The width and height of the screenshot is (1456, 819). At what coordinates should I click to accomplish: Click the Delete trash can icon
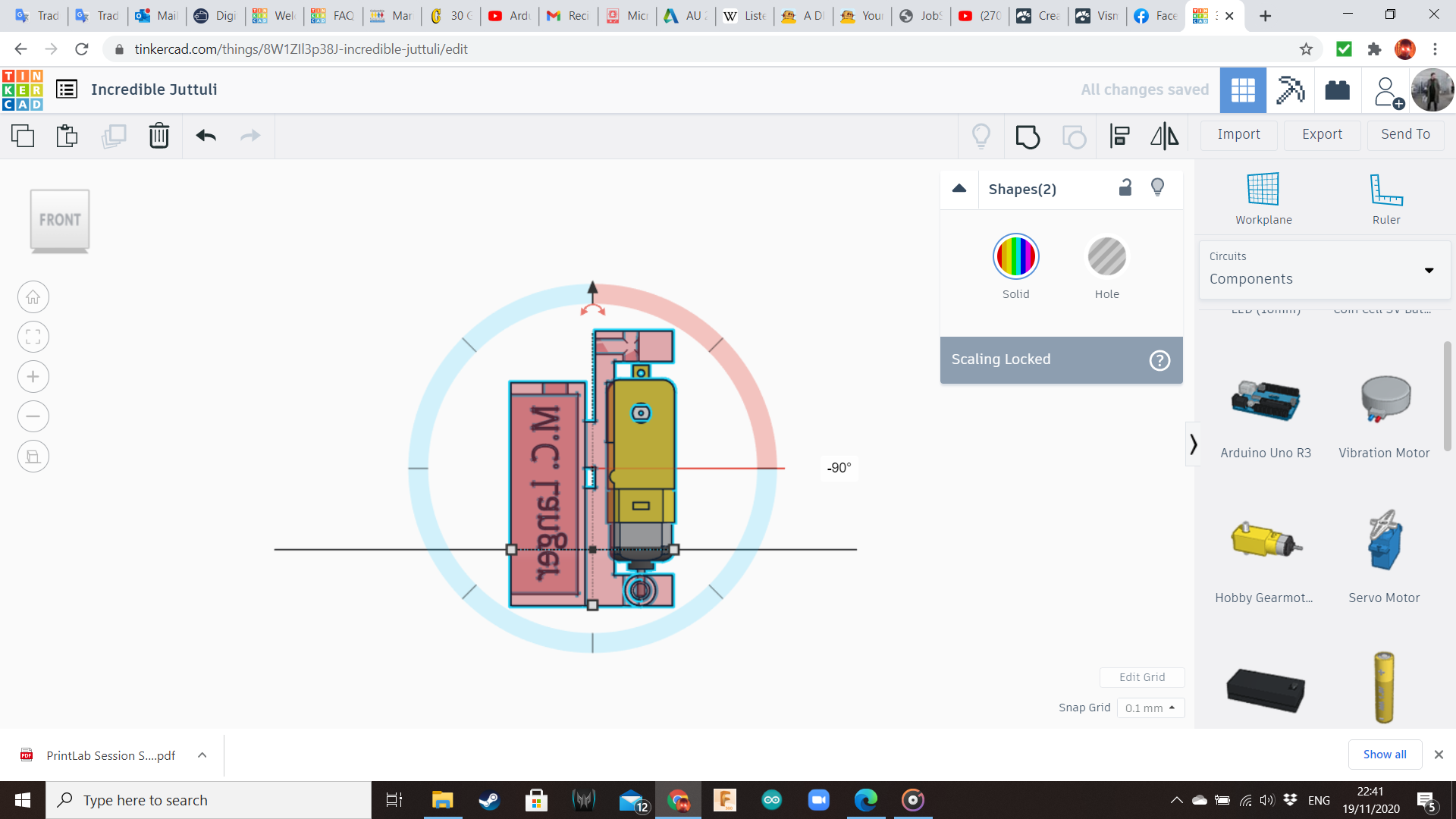coord(158,136)
